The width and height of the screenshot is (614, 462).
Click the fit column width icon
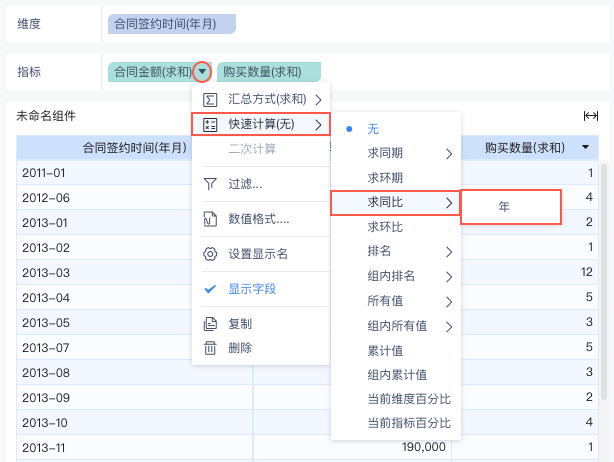(x=591, y=116)
